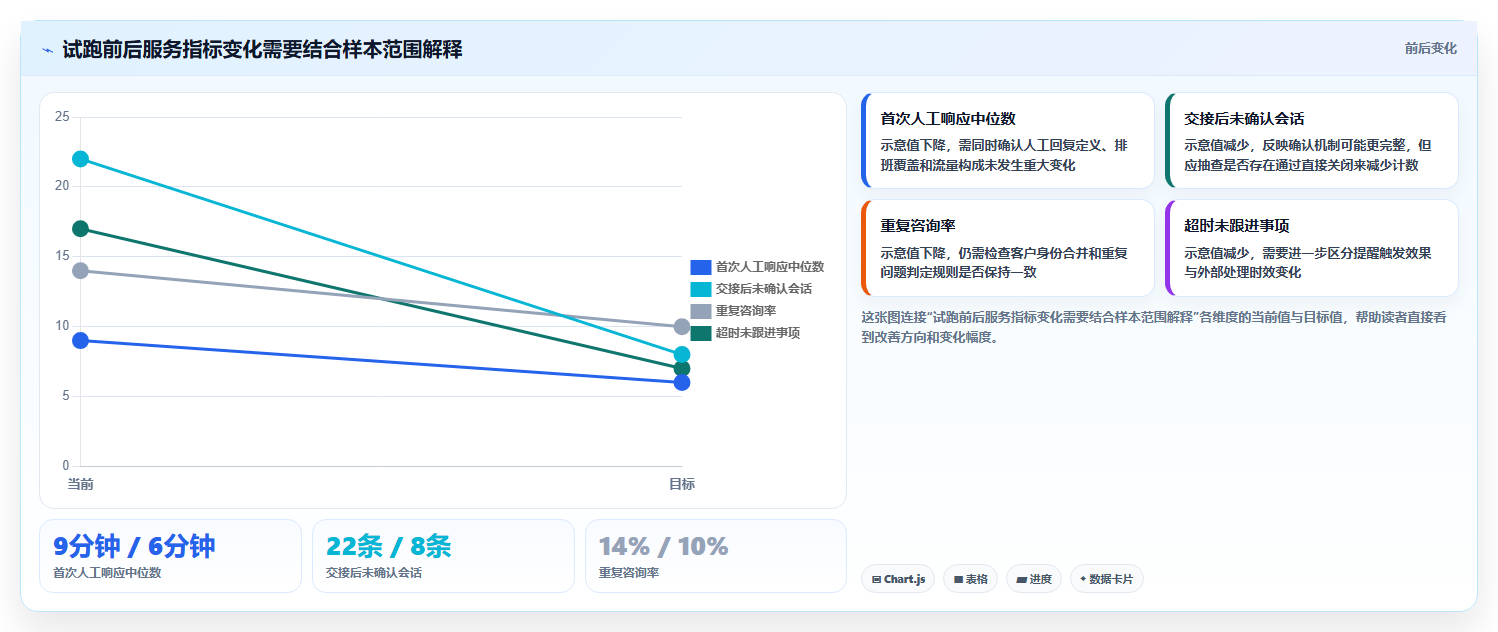
Task: Click the lightning icon beside the title
Action: (47, 50)
